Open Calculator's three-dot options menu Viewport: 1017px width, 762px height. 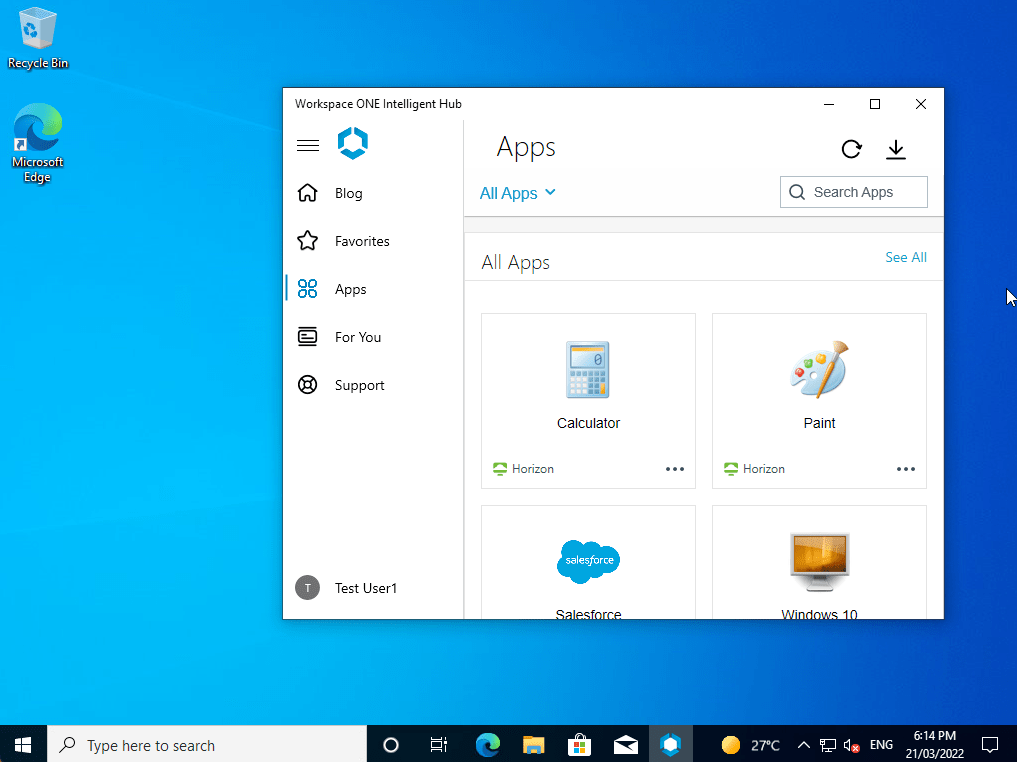click(675, 469)
